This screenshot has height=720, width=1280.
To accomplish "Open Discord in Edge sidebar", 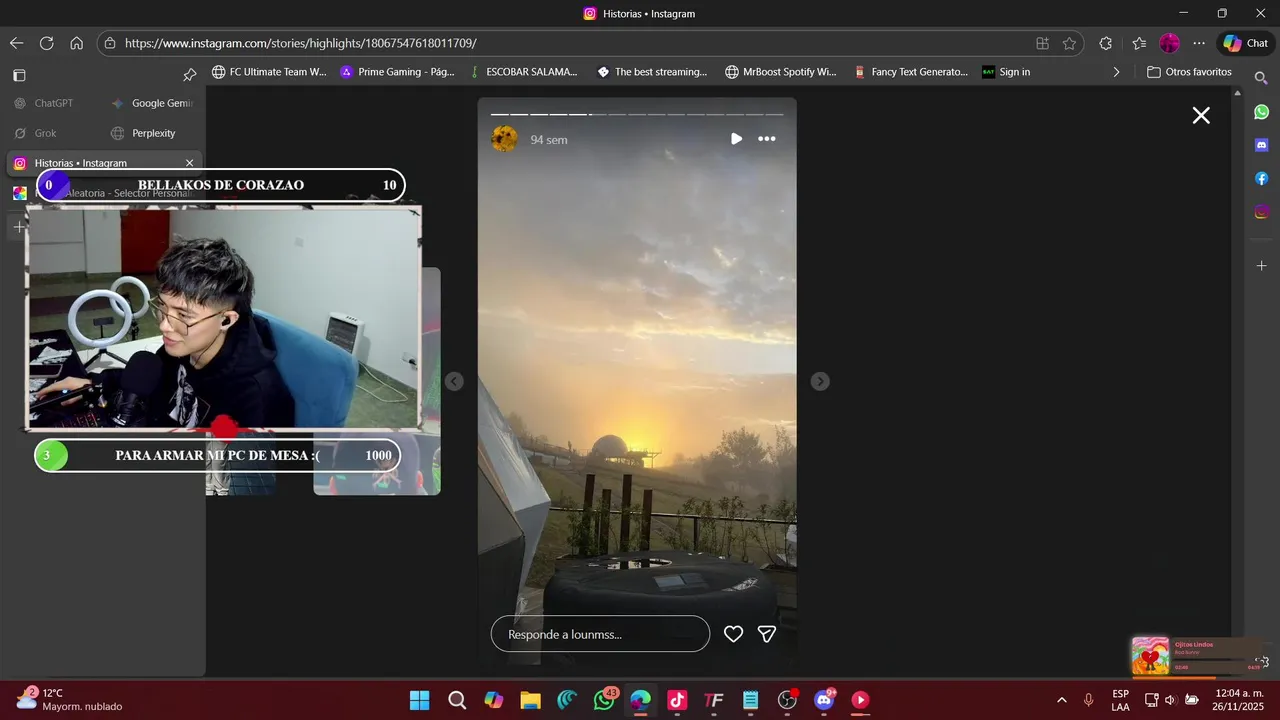I will (x=1262, y=145).
